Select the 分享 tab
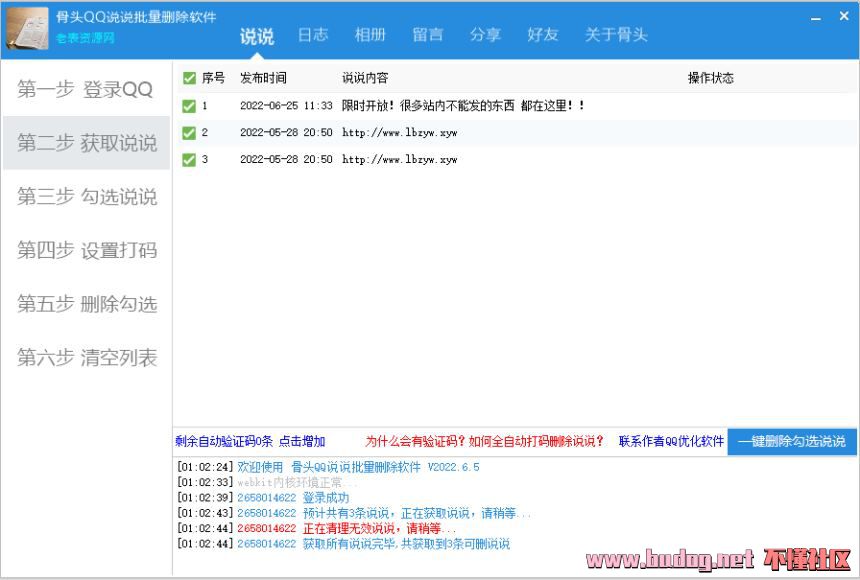 485,35
